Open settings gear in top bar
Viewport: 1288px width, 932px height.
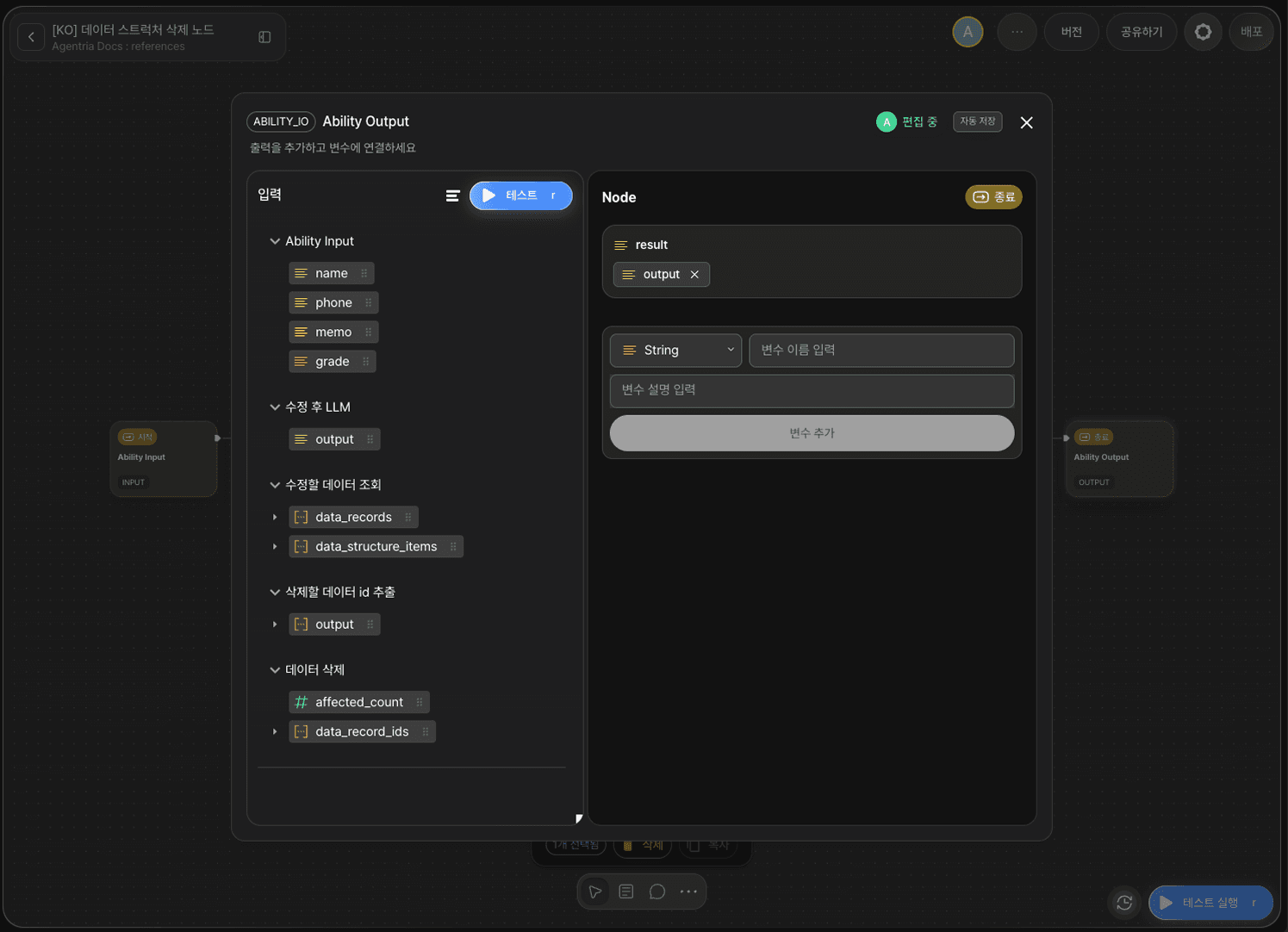1203,32
